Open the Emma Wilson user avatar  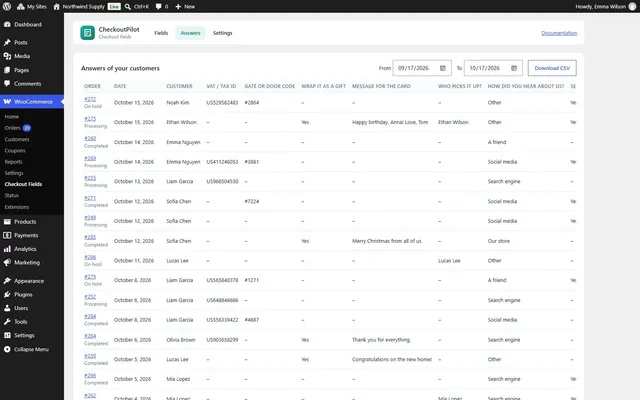tap(632, 7)
